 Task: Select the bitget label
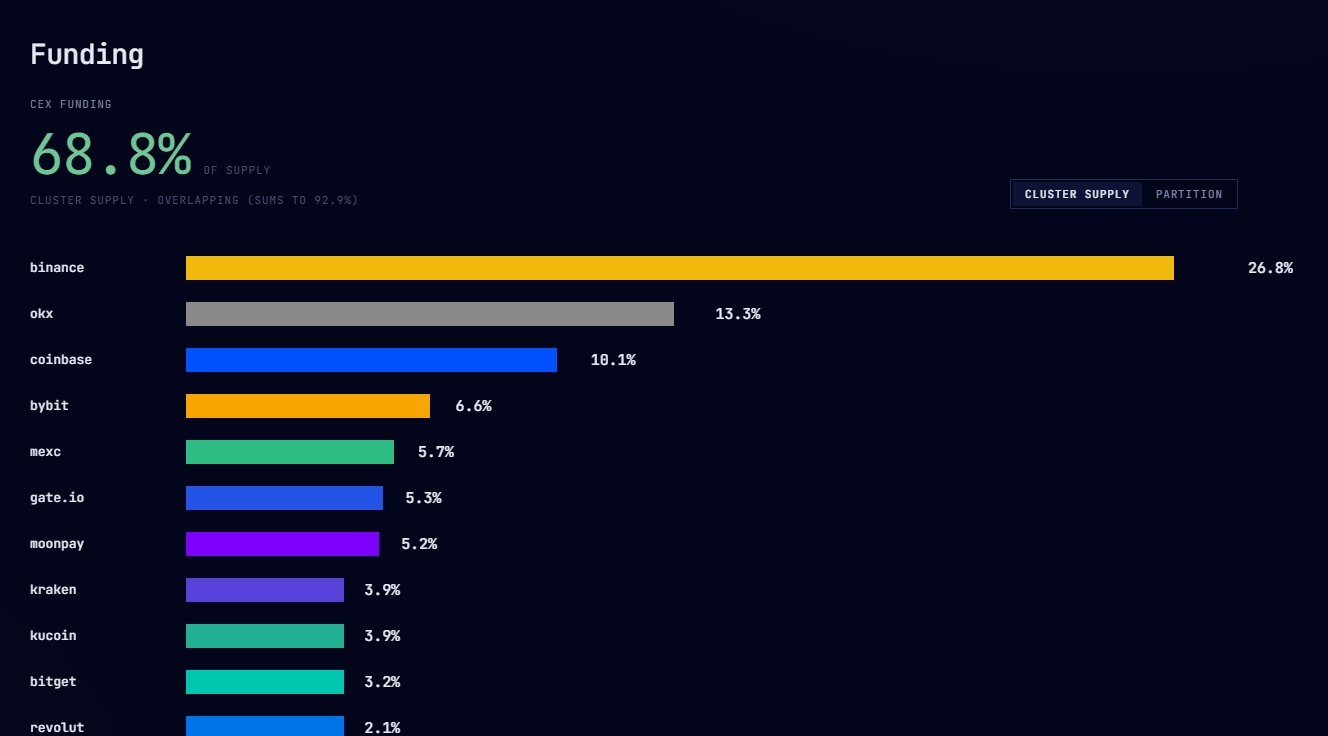[x=53, y=682]
